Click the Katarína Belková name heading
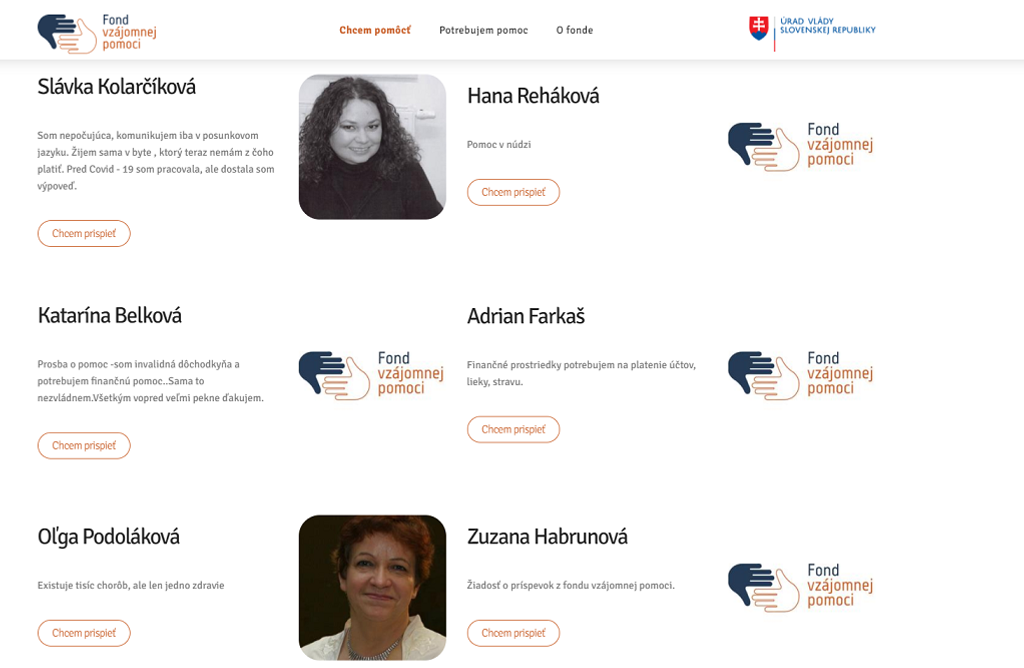Image resolution: width=1024 pixels, height=668 pixels. [x=110, y=316]
